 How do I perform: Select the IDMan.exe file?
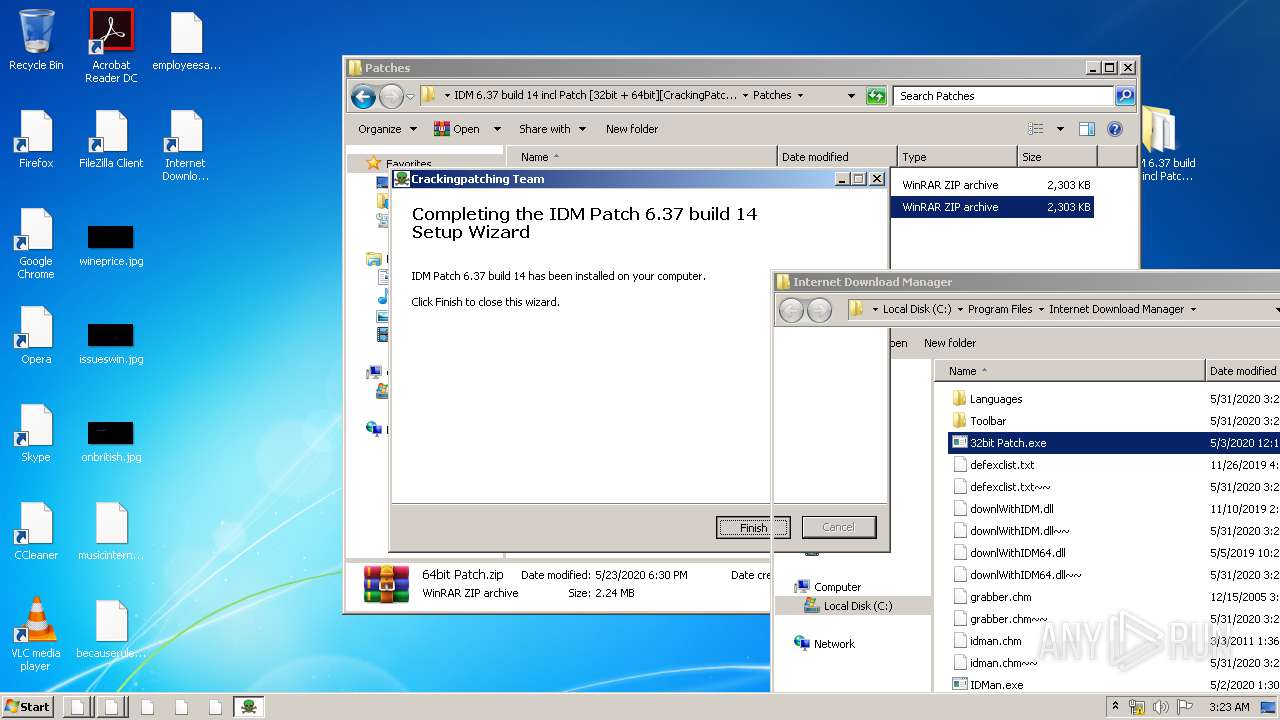tap(997, 685)
